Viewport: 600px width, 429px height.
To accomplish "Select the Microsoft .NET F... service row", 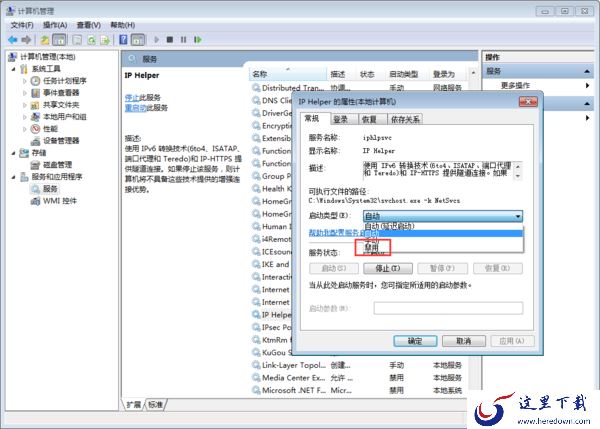I will (x=357, y=391).
